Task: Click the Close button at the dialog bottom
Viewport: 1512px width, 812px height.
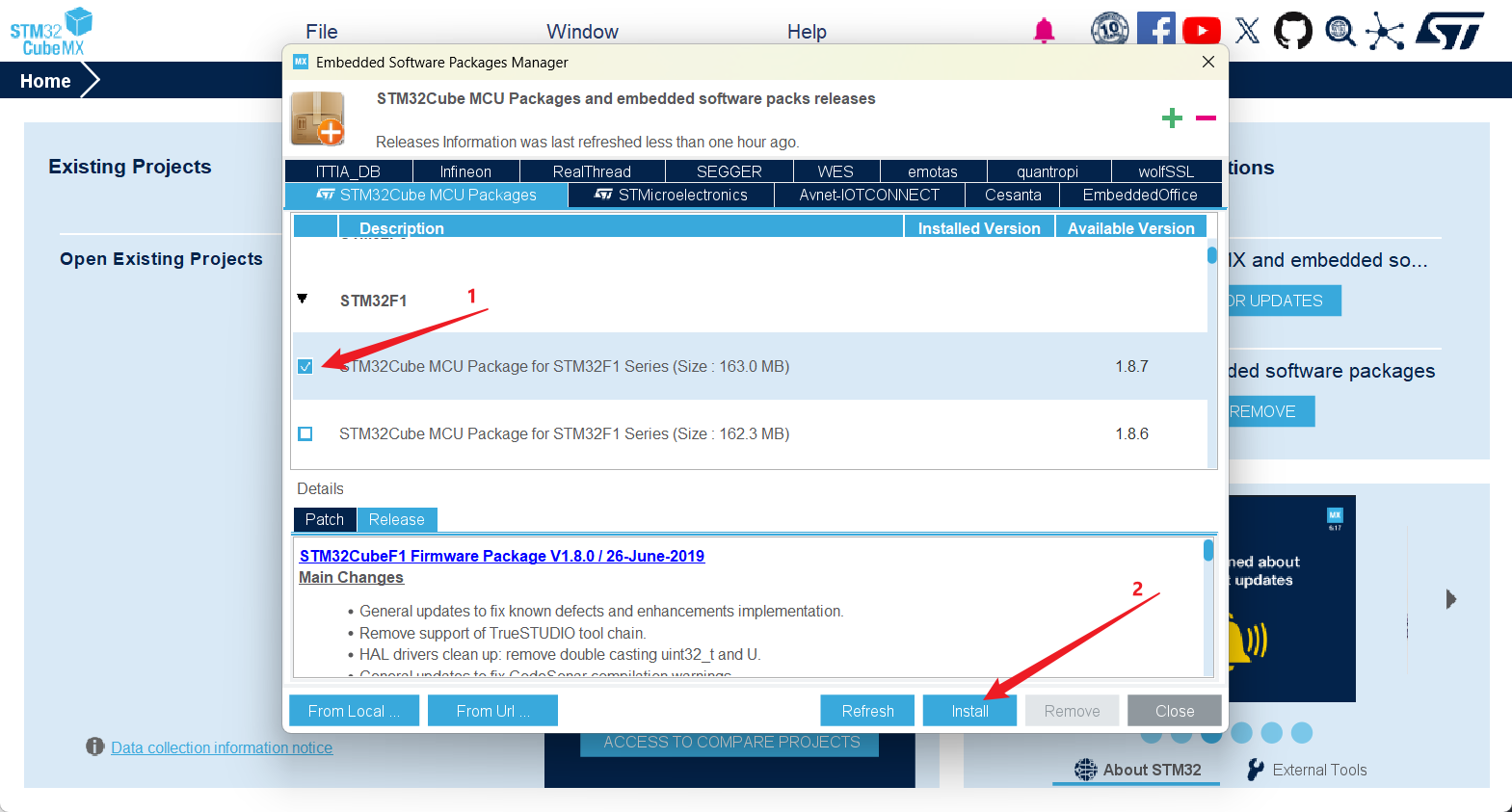Action: point(1175,711)
